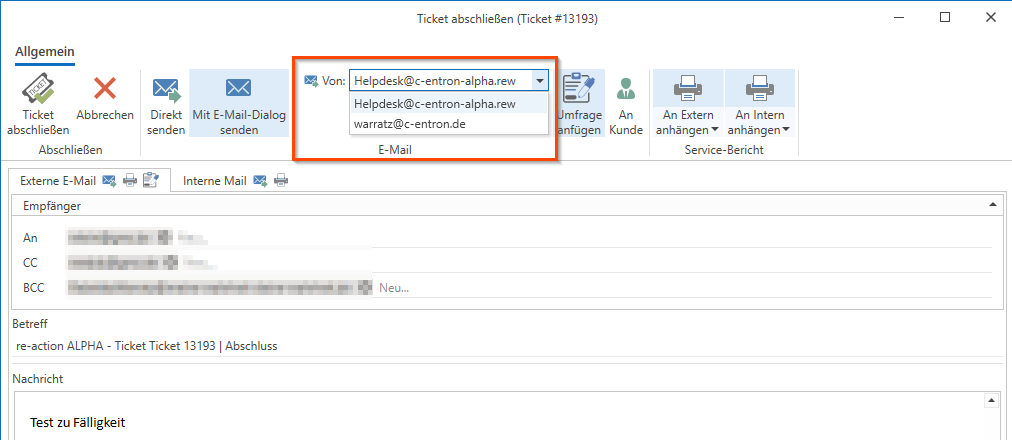Screen dimensions: 1012x440
Task: Switch to the Externe E-Mail tab
Action: pos(91,181)
